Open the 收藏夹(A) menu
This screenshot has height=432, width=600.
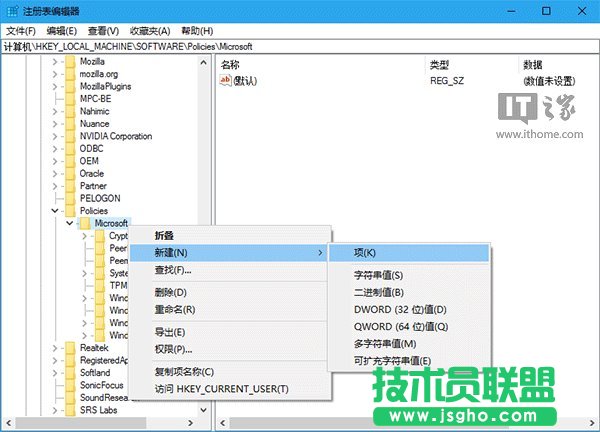click(x=150, y=31)
